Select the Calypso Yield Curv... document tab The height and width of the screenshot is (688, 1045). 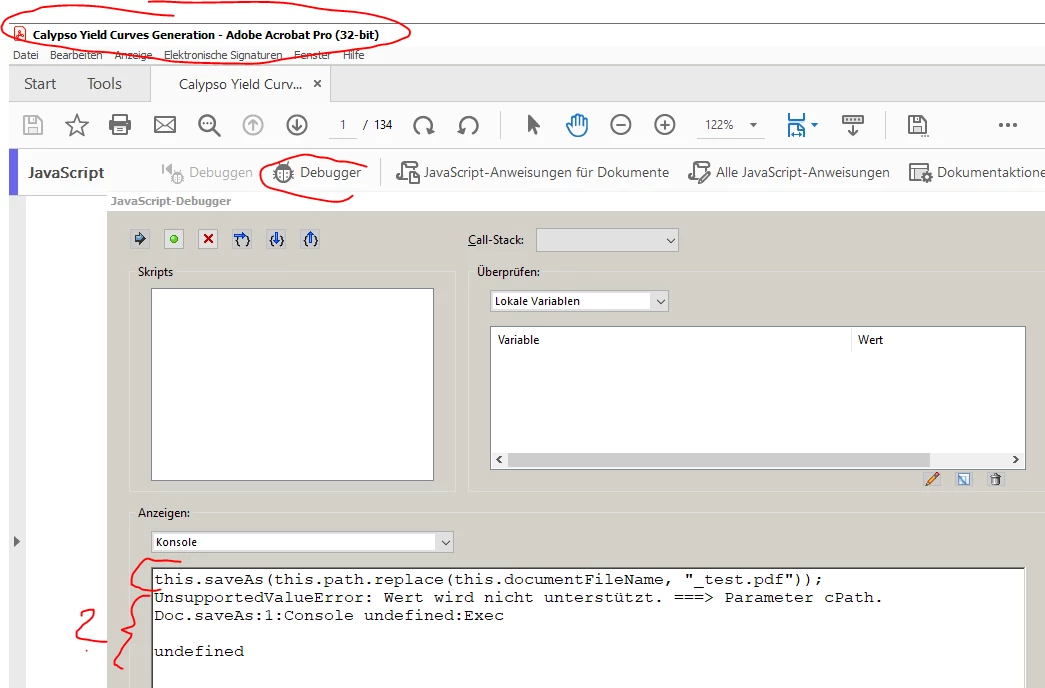point(240,84)
